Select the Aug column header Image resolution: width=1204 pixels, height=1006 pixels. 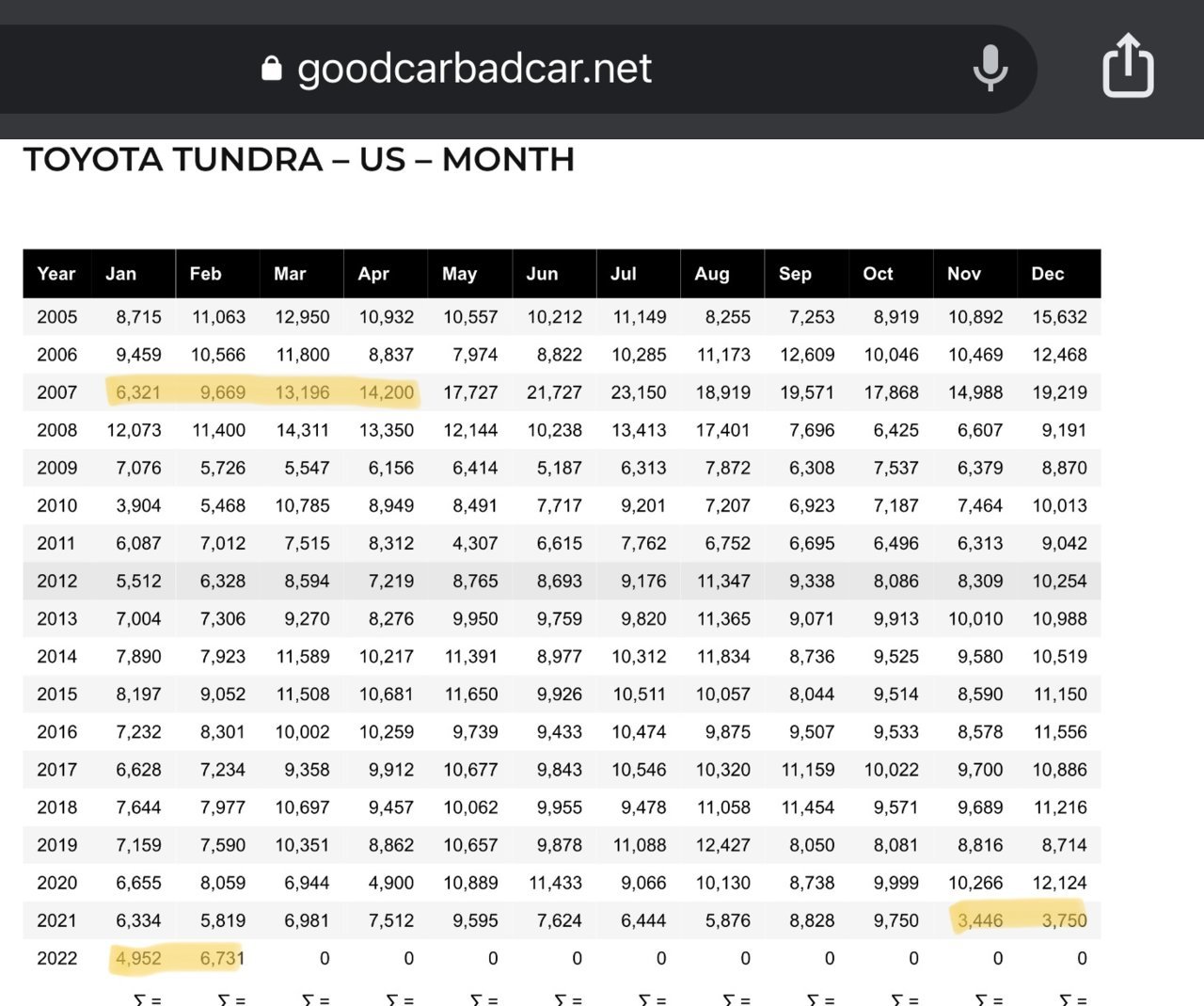pyautogui.click(x=722, y=274)
